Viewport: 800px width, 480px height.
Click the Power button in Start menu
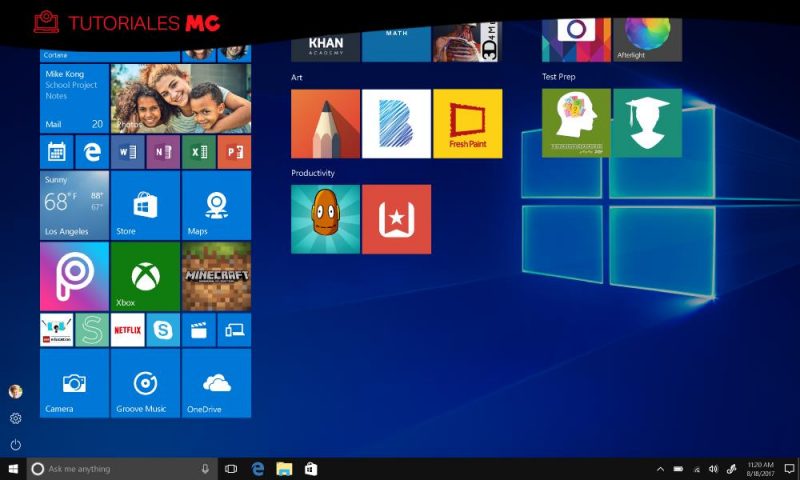(x=15, y=444)
